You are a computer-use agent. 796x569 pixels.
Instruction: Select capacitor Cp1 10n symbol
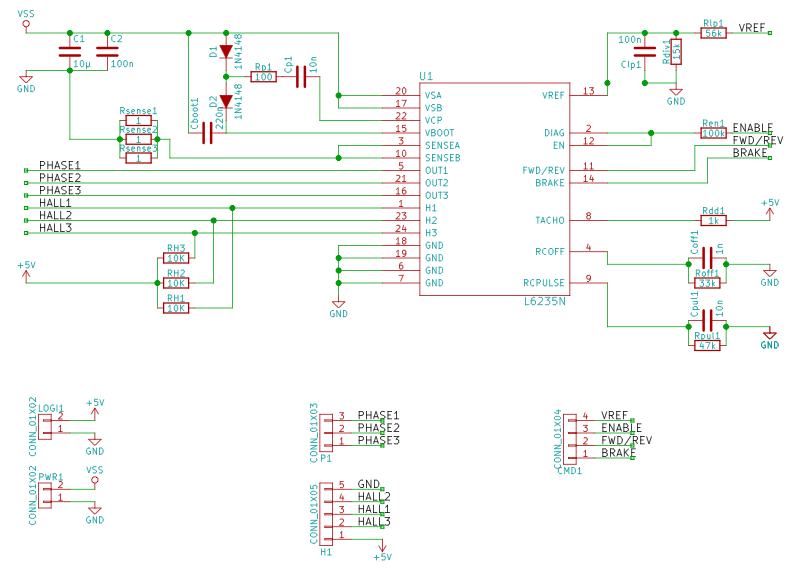click(x=301, y=77)
